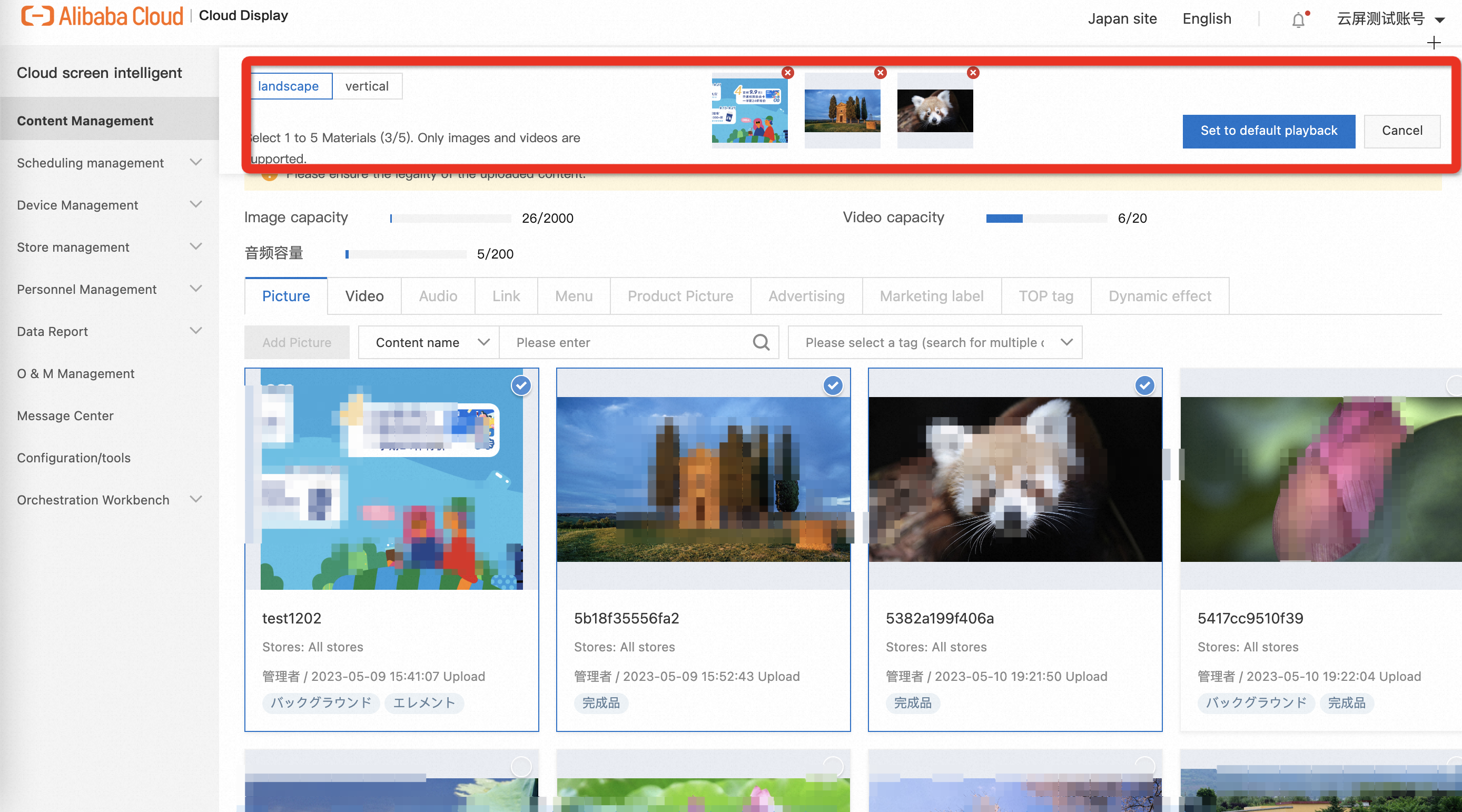The width and height of the screenshot is (1462, 812).
Task: Click the Image capacity progress bar
Action: (x=450, y=218)
